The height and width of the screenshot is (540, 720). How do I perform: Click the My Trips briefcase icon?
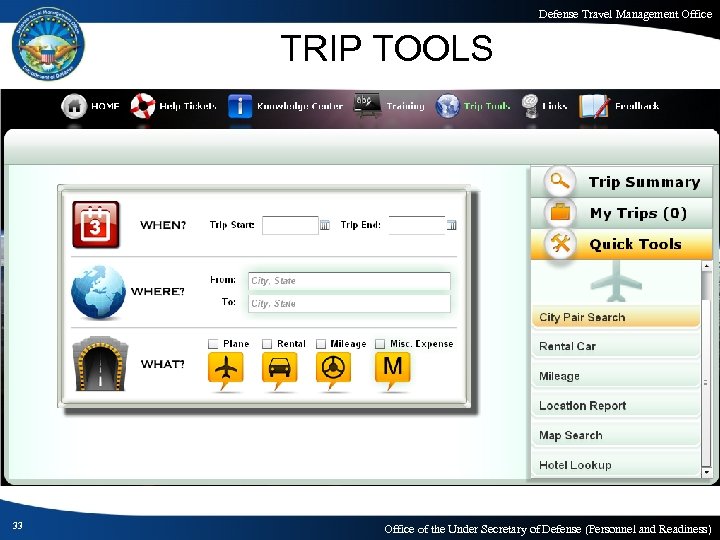click(560, 213)
